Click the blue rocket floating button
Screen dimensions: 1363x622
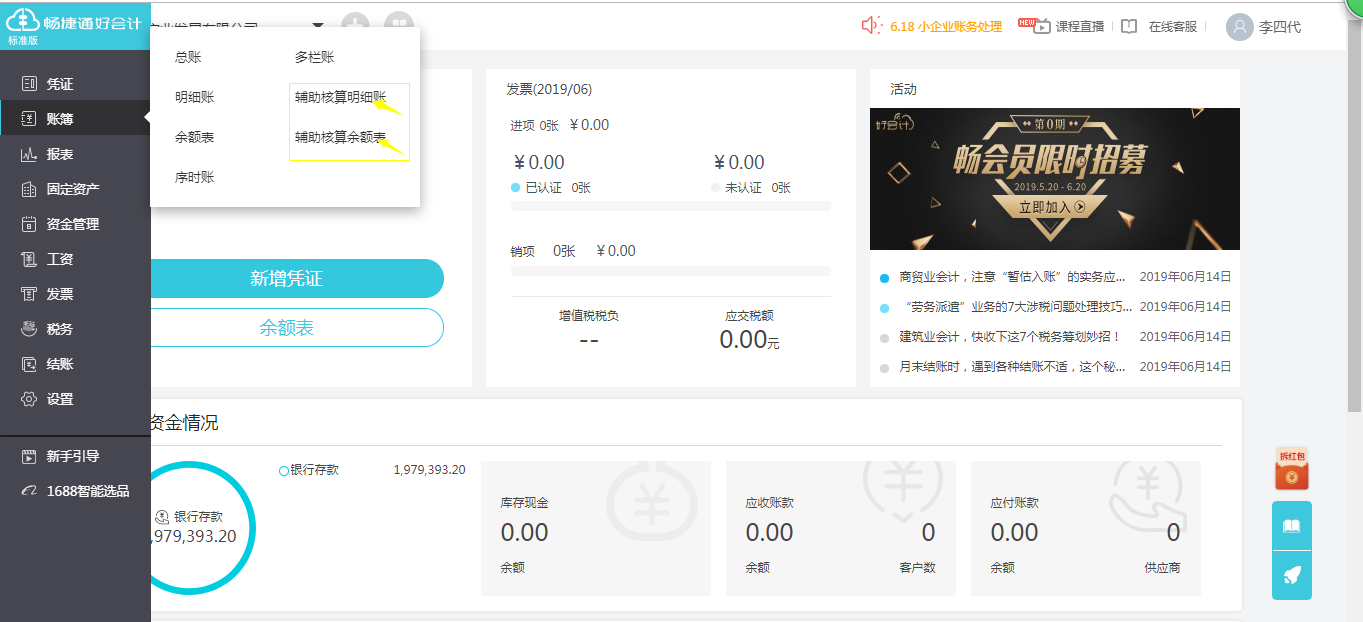coord(1292,575)
